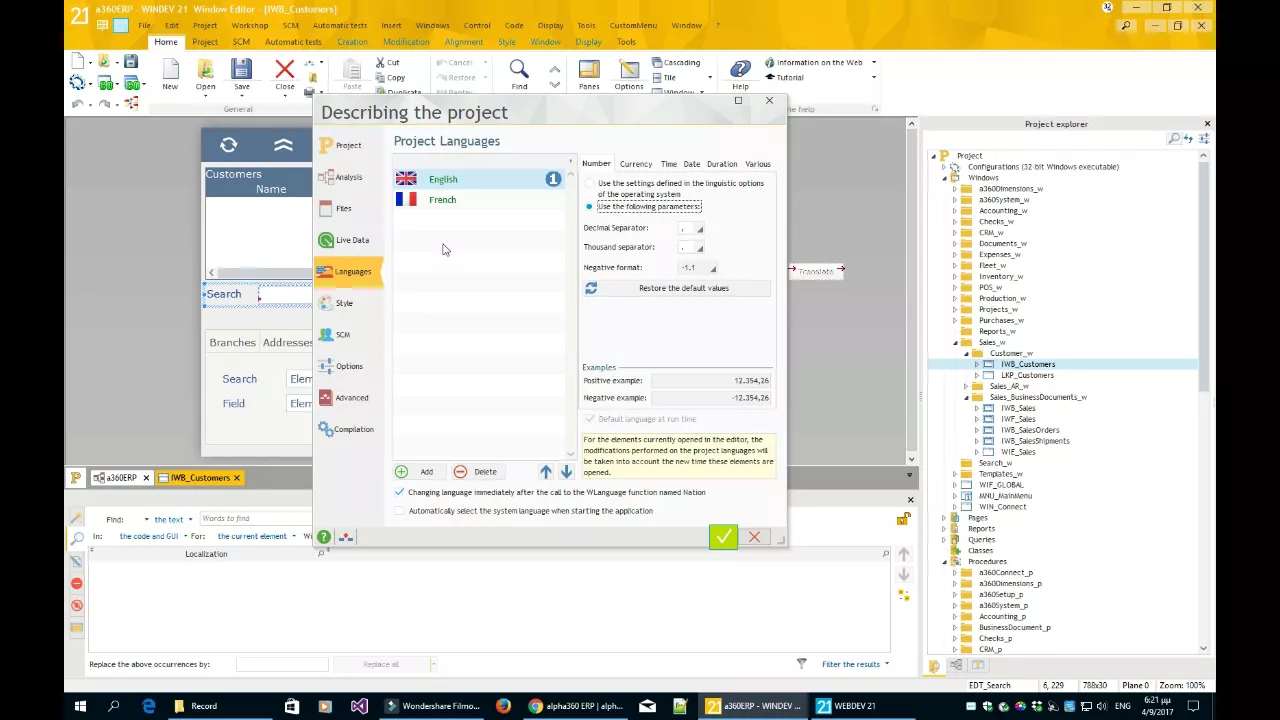Close the IWB_Customers document tab
Screen dimensions: 1280x720
[237, 478]
